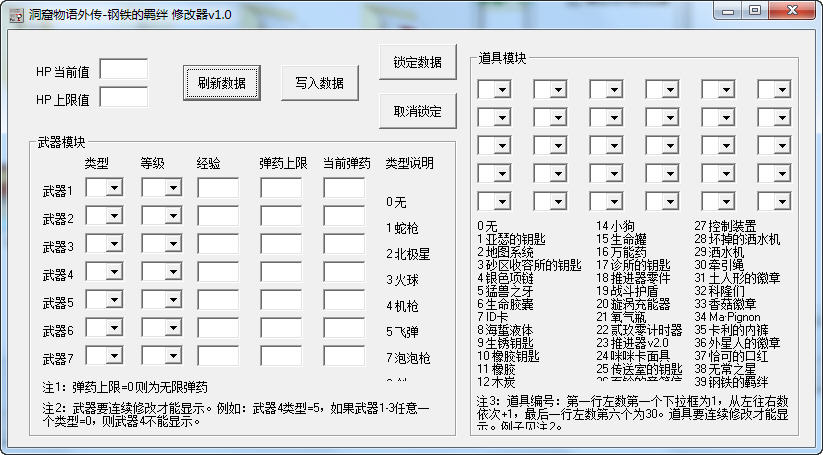The height and width of the screenshot is (455, 823).
Task: Open item slot 1 dropdown in 道具模块
Action: click(x=494, y=89)
